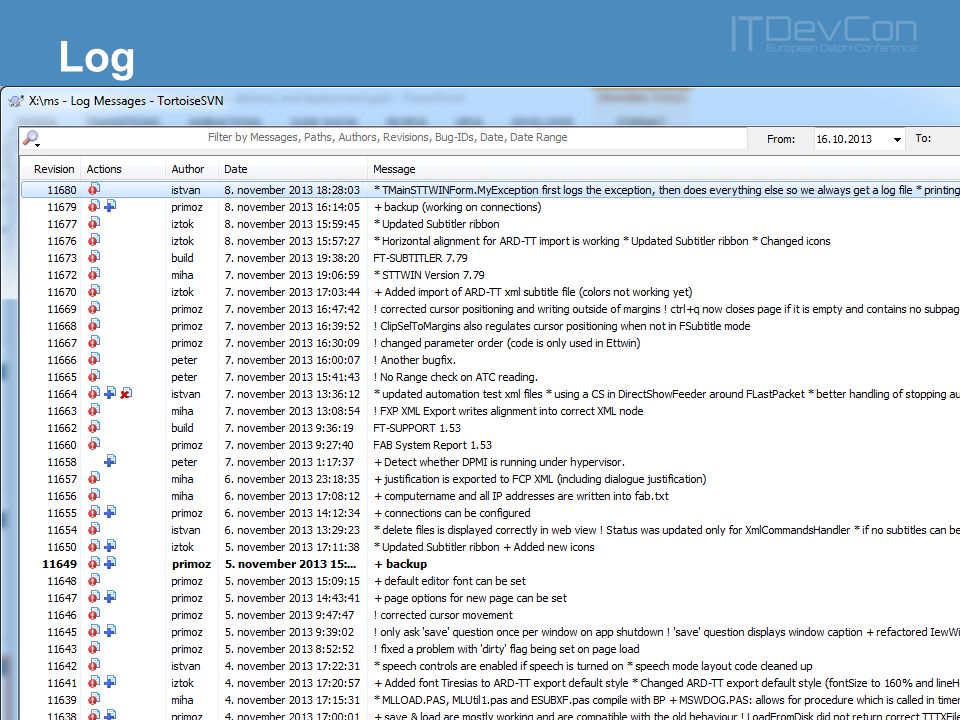Click date '6. november 2013 17:08:12'

point(292,496)
